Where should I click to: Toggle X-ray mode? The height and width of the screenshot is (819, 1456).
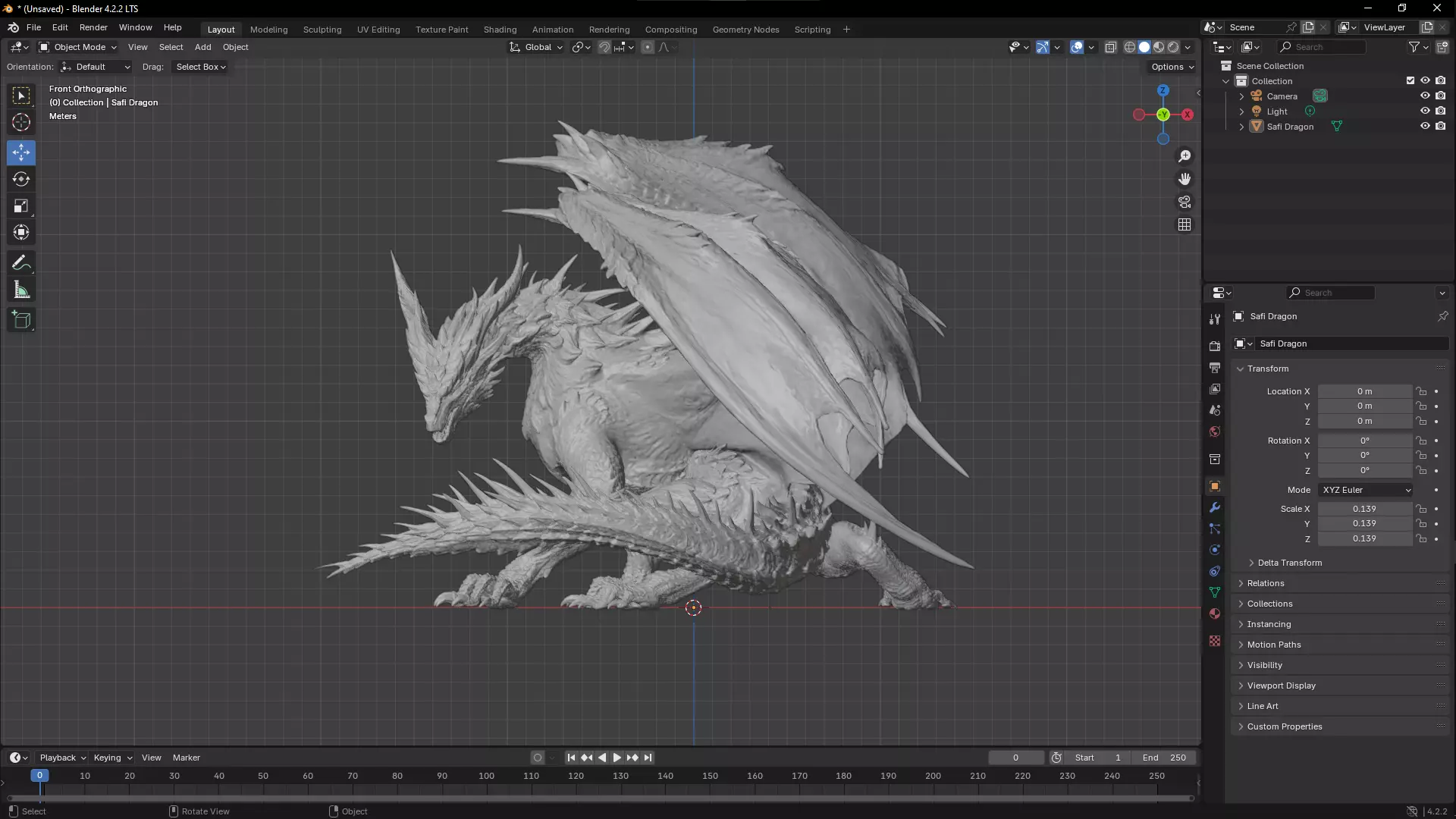(1111, 47)
